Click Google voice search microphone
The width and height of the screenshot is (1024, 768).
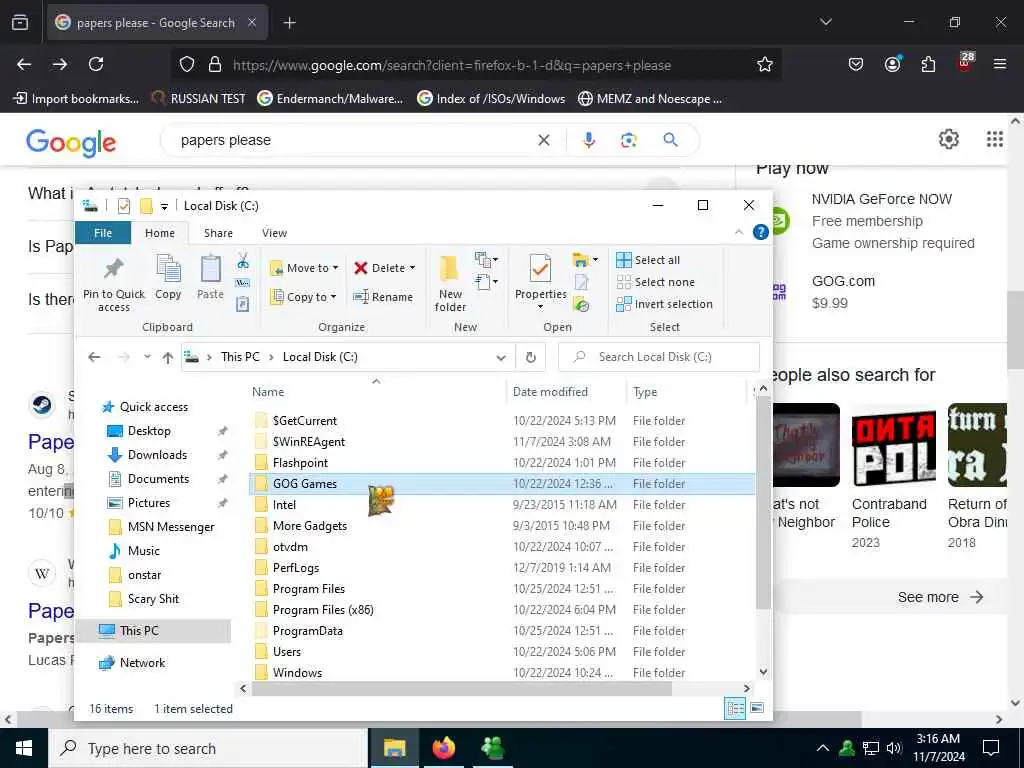point(588,140)
